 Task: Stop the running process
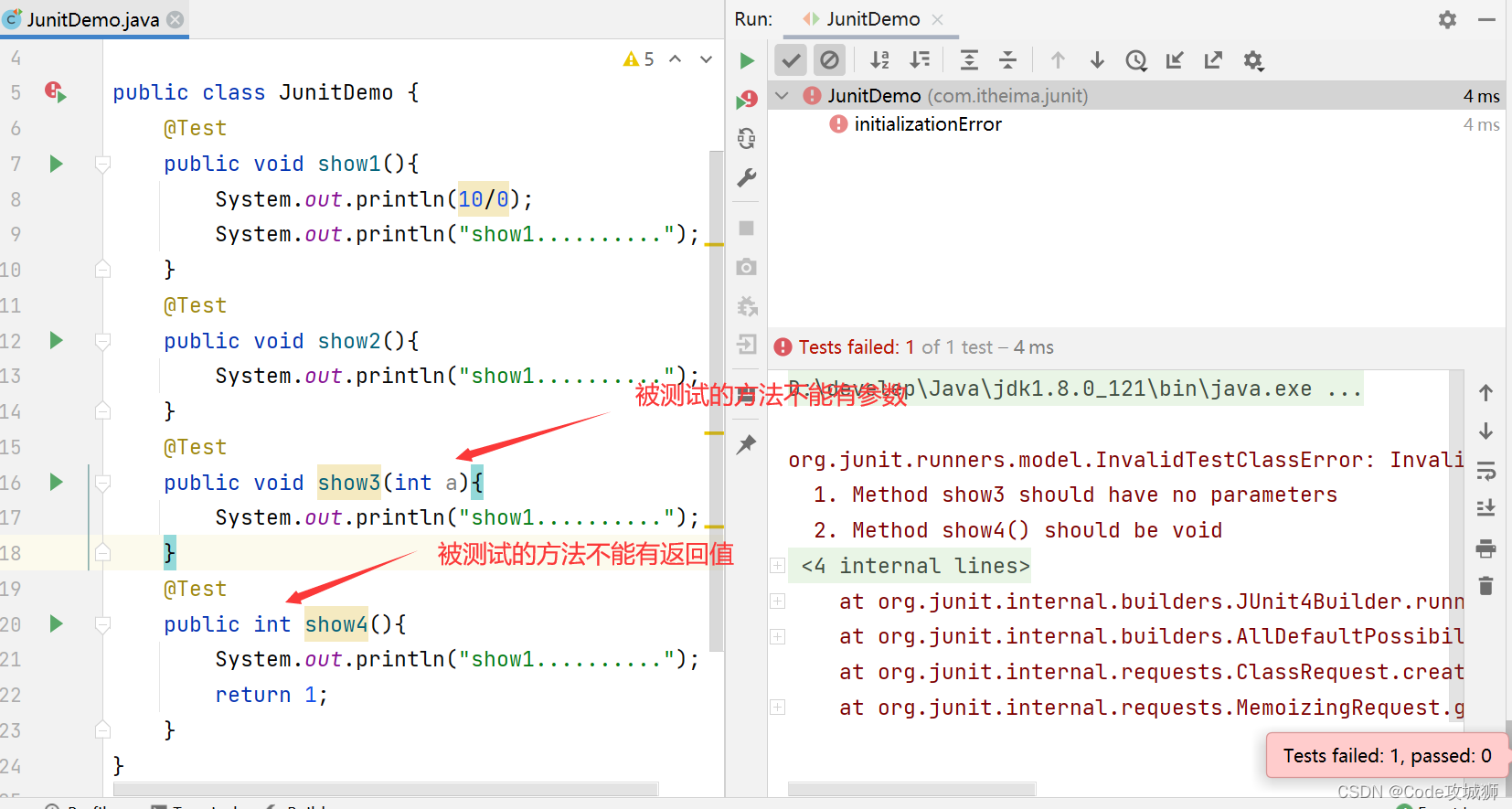[x=747, y=228]
